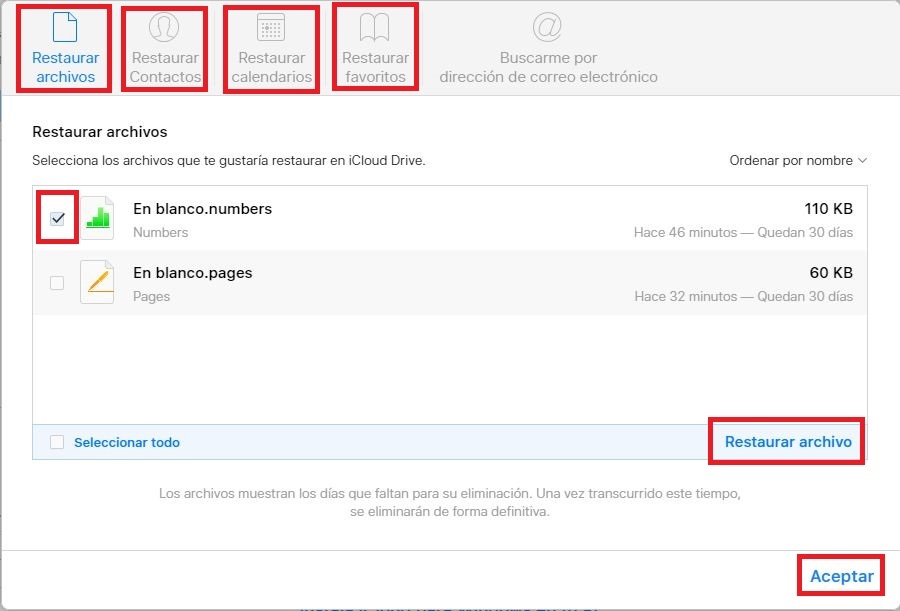
Task: Click 'Hace 32 minutos — Quedan 30 días'
Action: pyautogui.click(x=743, y=296)
